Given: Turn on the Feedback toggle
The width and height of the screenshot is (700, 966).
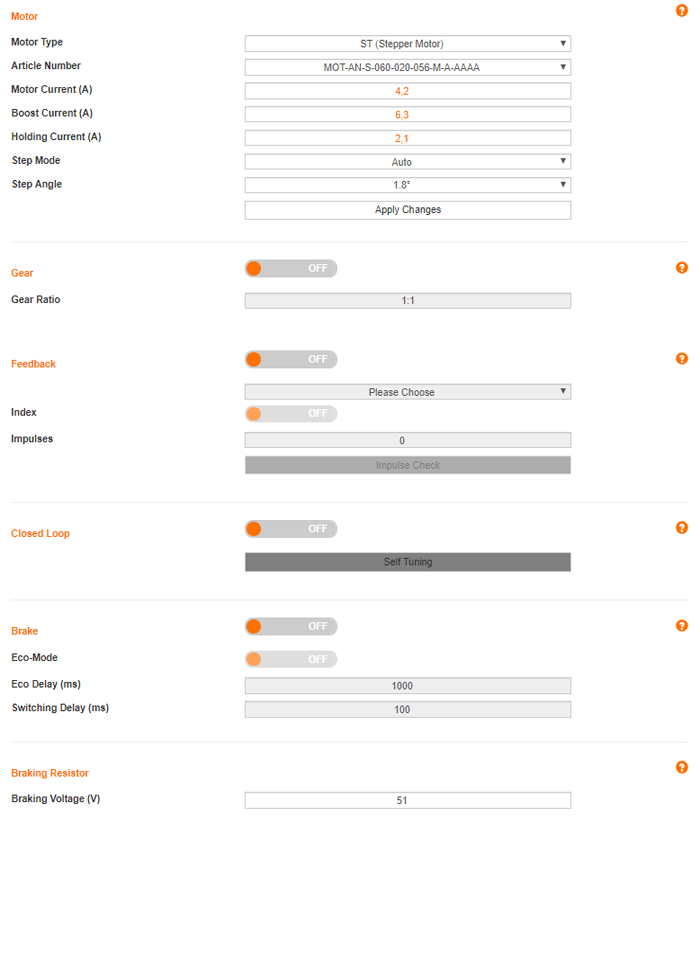Looking at the screenshot, I should tap(291, 359).
